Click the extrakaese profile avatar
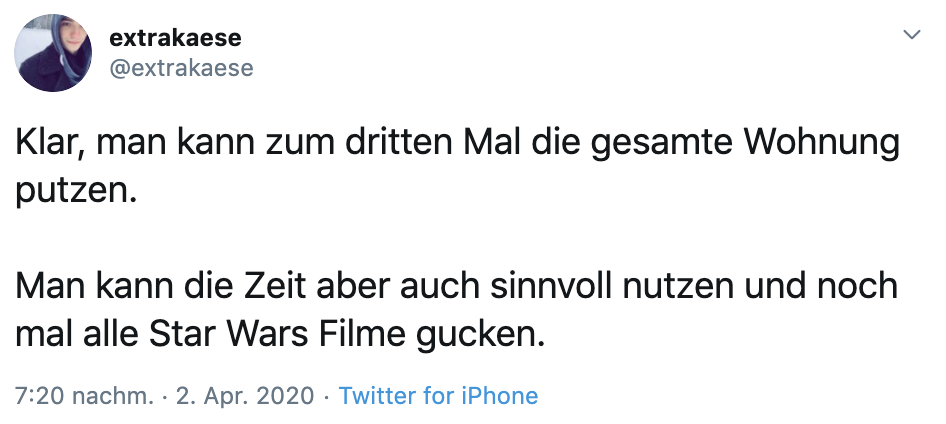This screenshot has width=946, height=424. 55,53
